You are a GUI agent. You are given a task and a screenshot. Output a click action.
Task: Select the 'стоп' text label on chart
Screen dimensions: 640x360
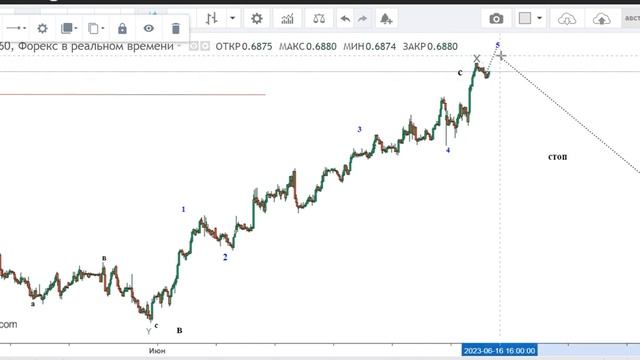tap(558, 157)
